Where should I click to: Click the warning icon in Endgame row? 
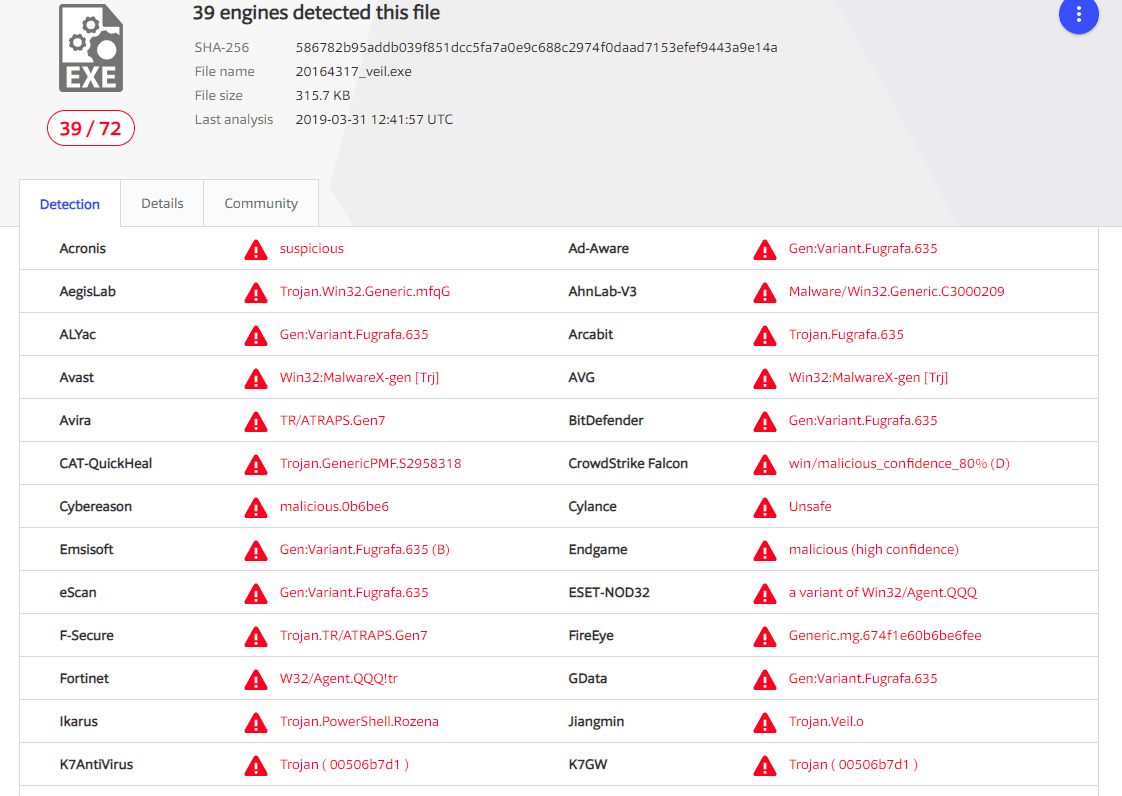(765, 550)
